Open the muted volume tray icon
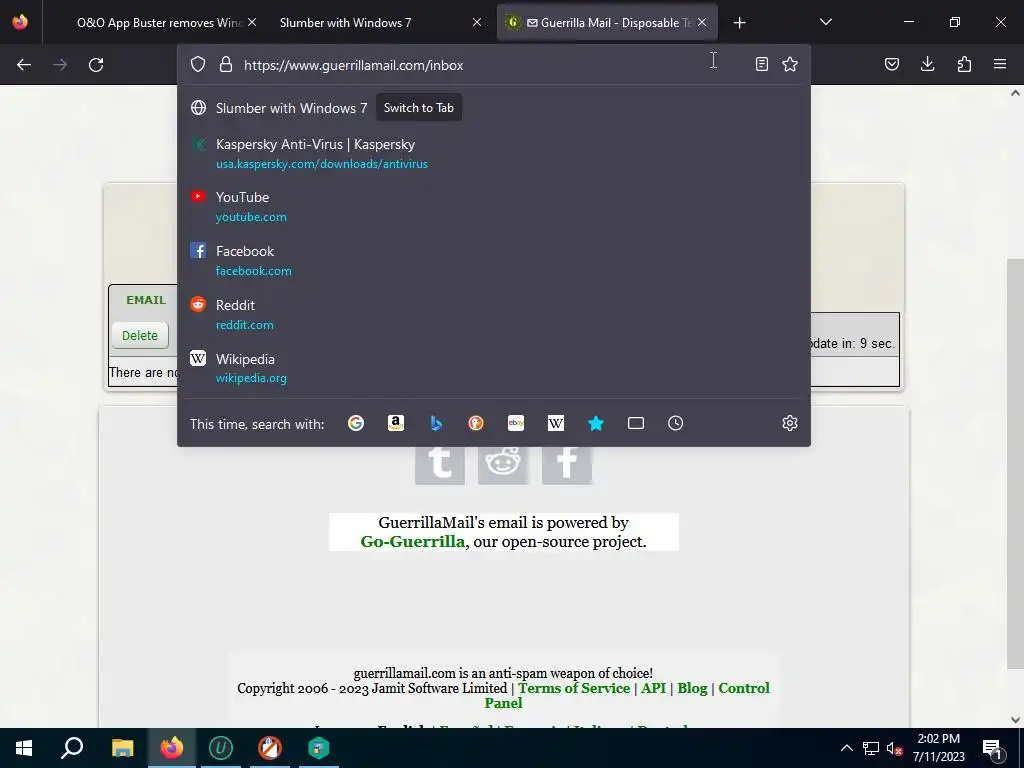1024x768 pixels. pos(894,748)
